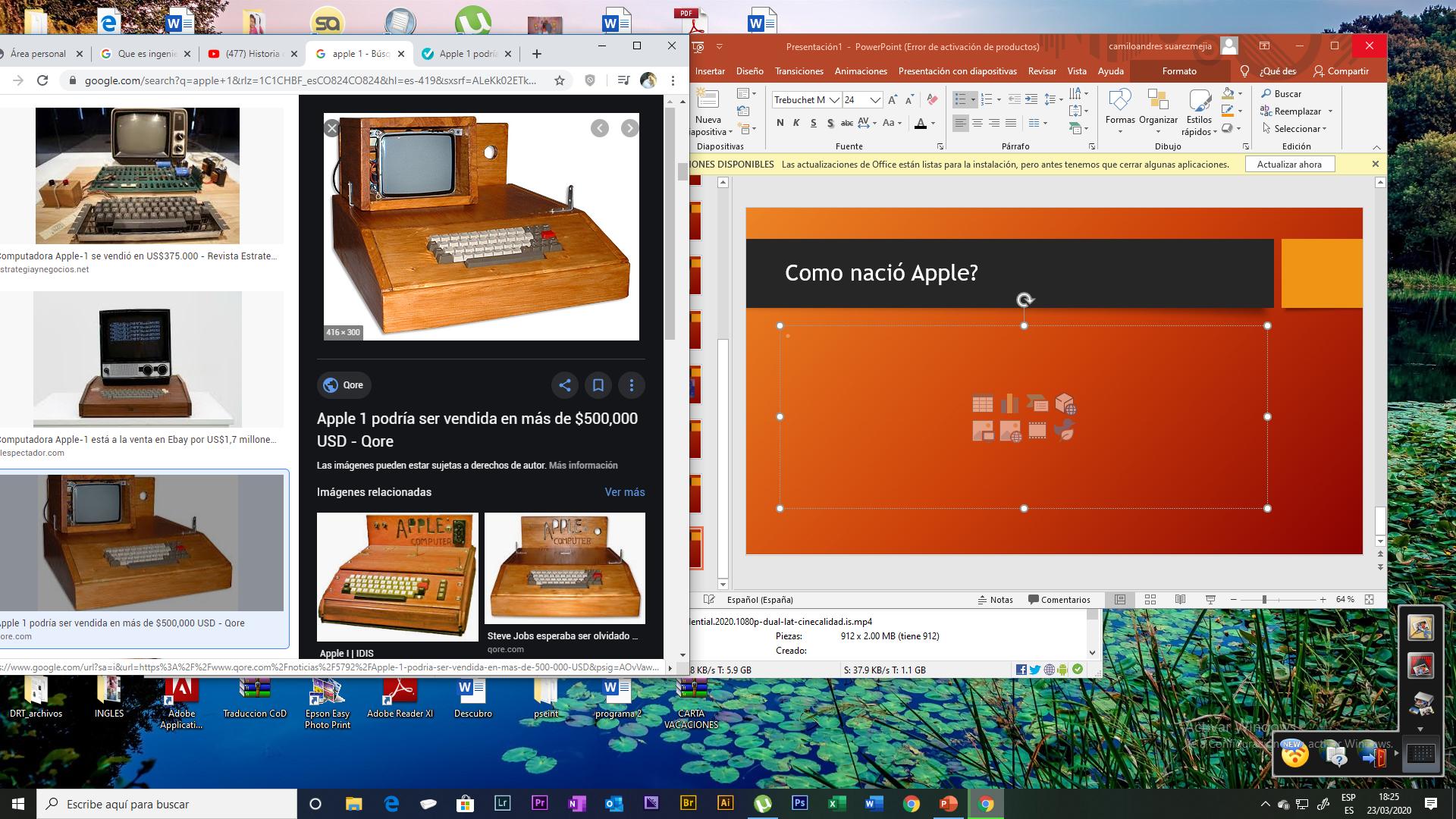
Task: Align text right in Párrafo group
Action: [x=994, y=123]
